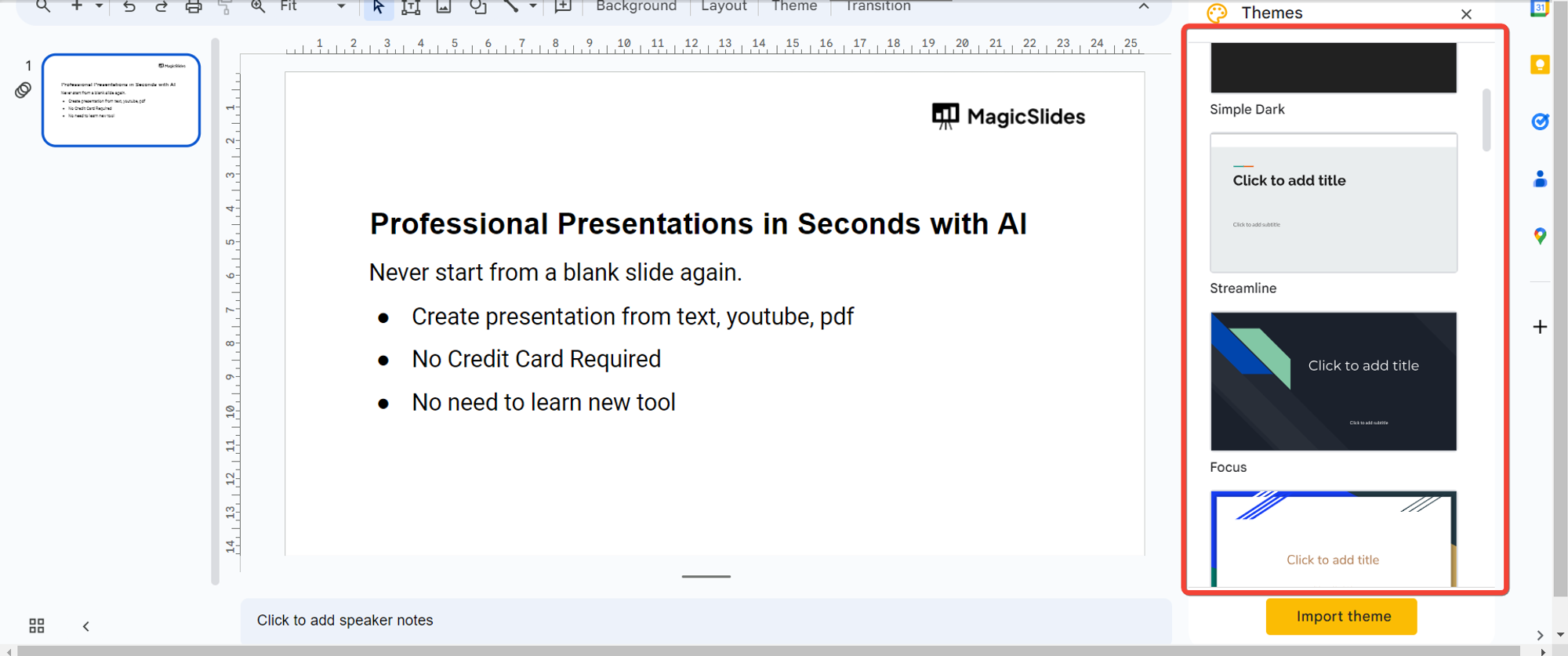
Task: Activate the paint format tool
Action: coord(225,6)
